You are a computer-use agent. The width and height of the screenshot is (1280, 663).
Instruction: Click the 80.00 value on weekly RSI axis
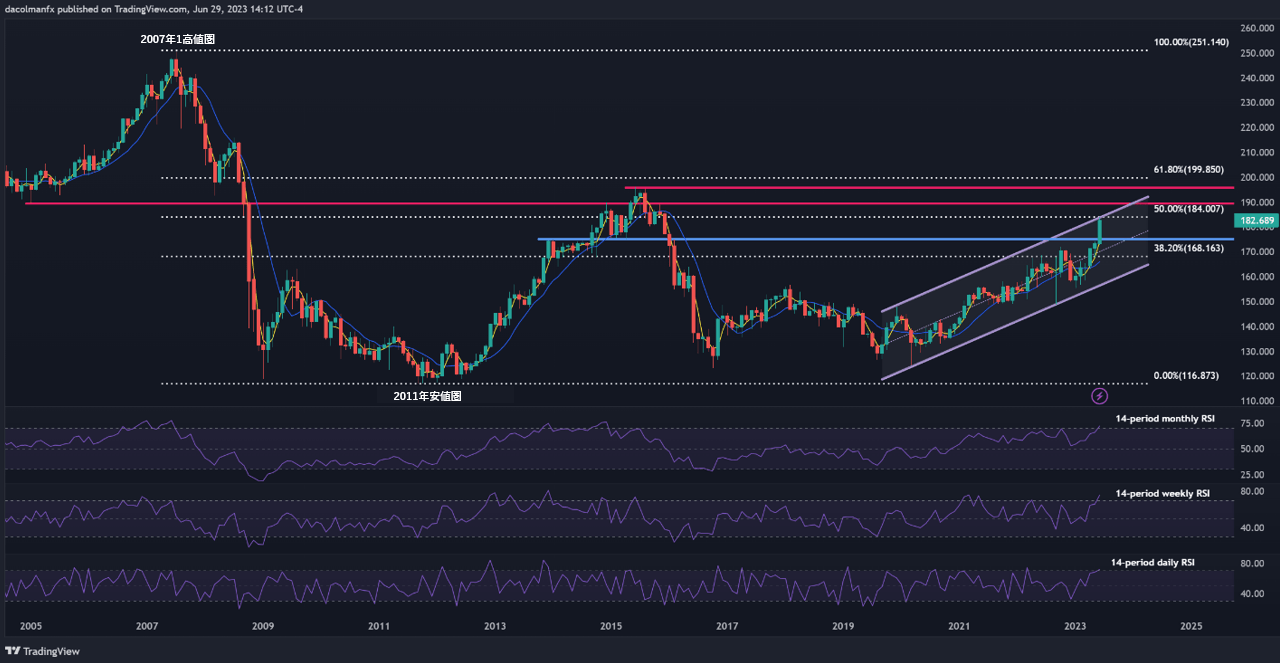[1253, 492]
